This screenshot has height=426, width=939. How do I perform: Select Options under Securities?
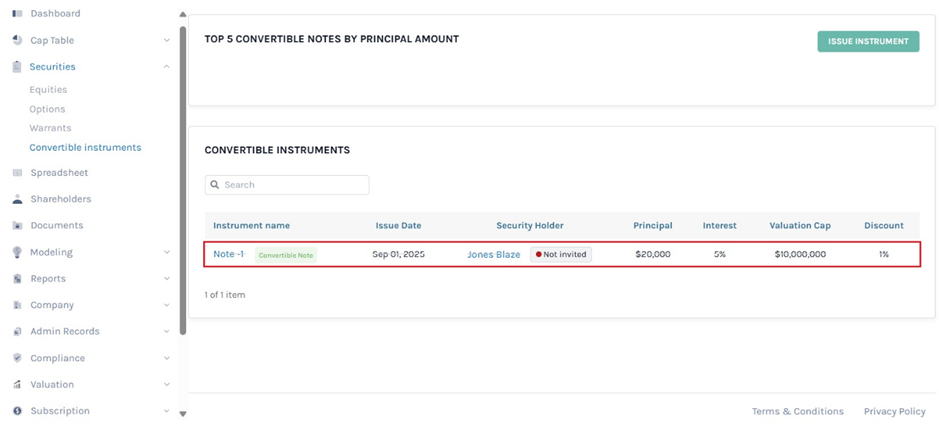click(x=47, y=109)
